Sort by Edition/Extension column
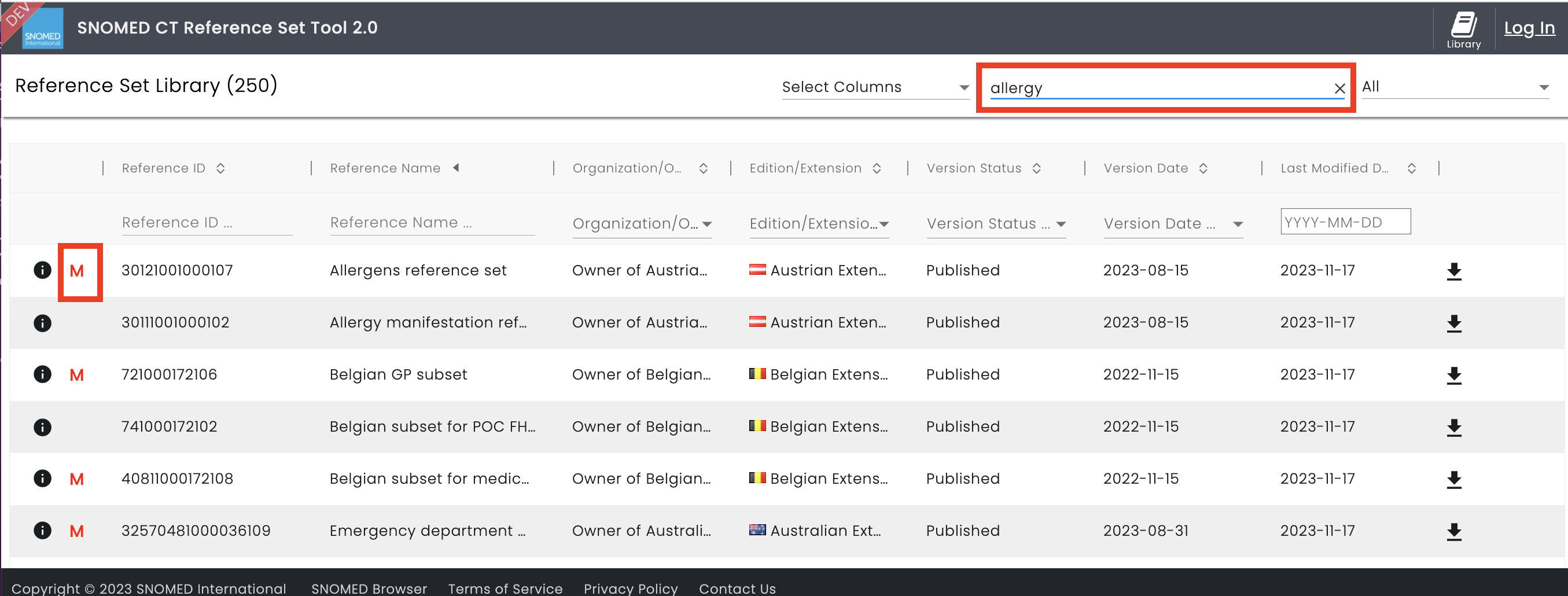Image resolution: width=1568 pixels, height=596 pixels. [x=877, y=168]
